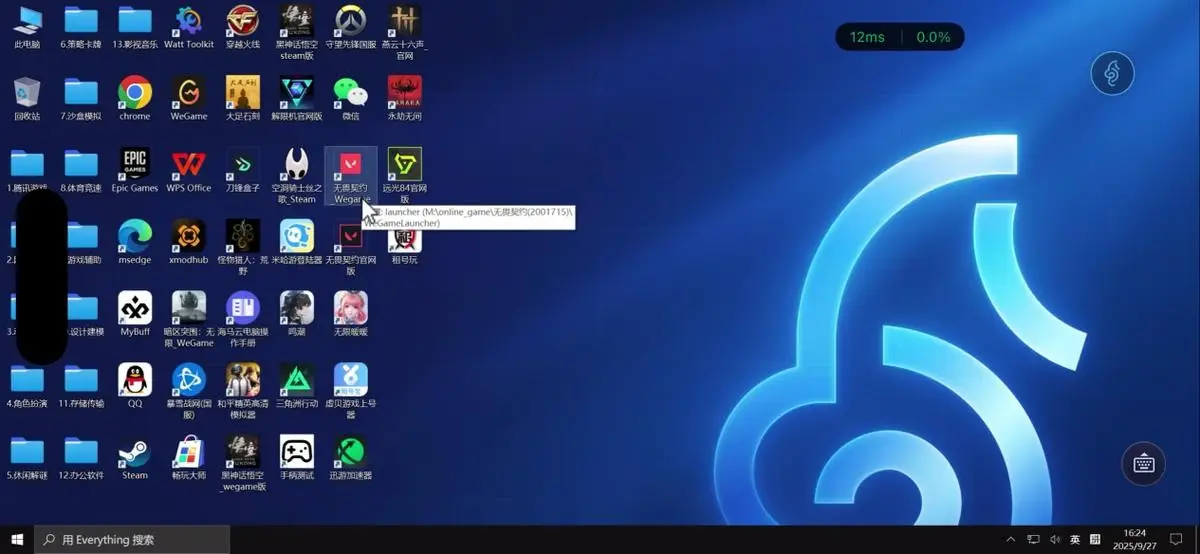This screenshot has width=1200, height=554.
Task: Click the 12ms latency status indicator
Action: pos(867,37)
